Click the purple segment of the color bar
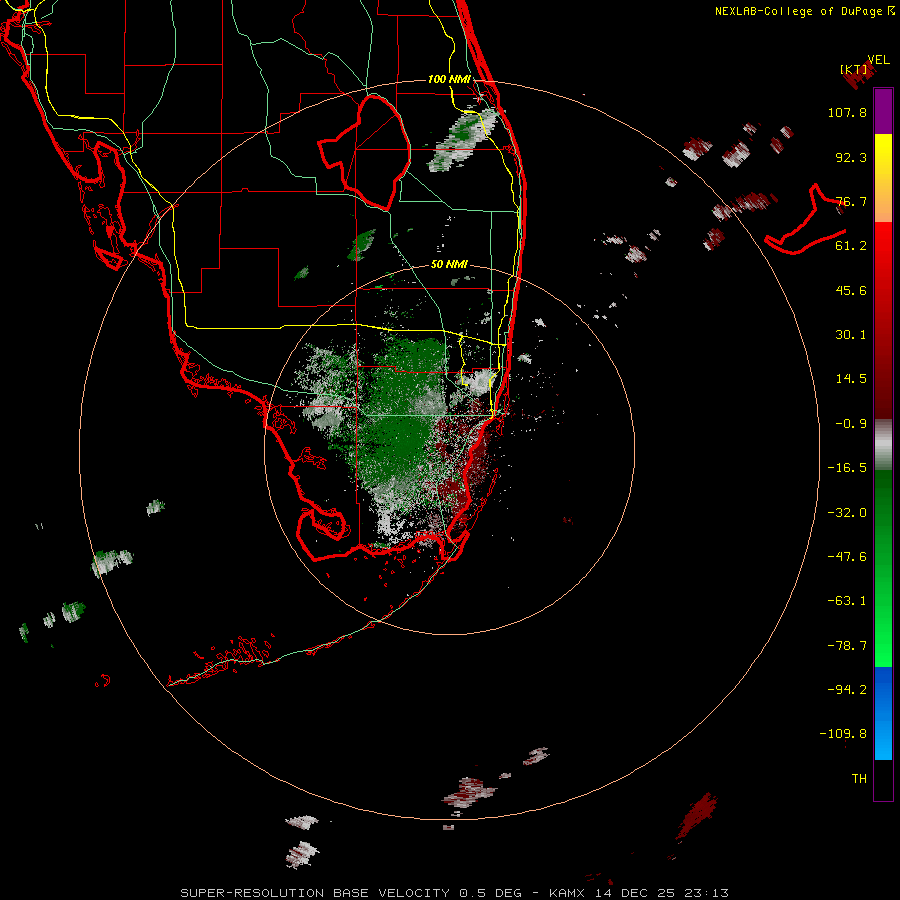The height and width of the screenshot is (900, 900). point(883,111)
